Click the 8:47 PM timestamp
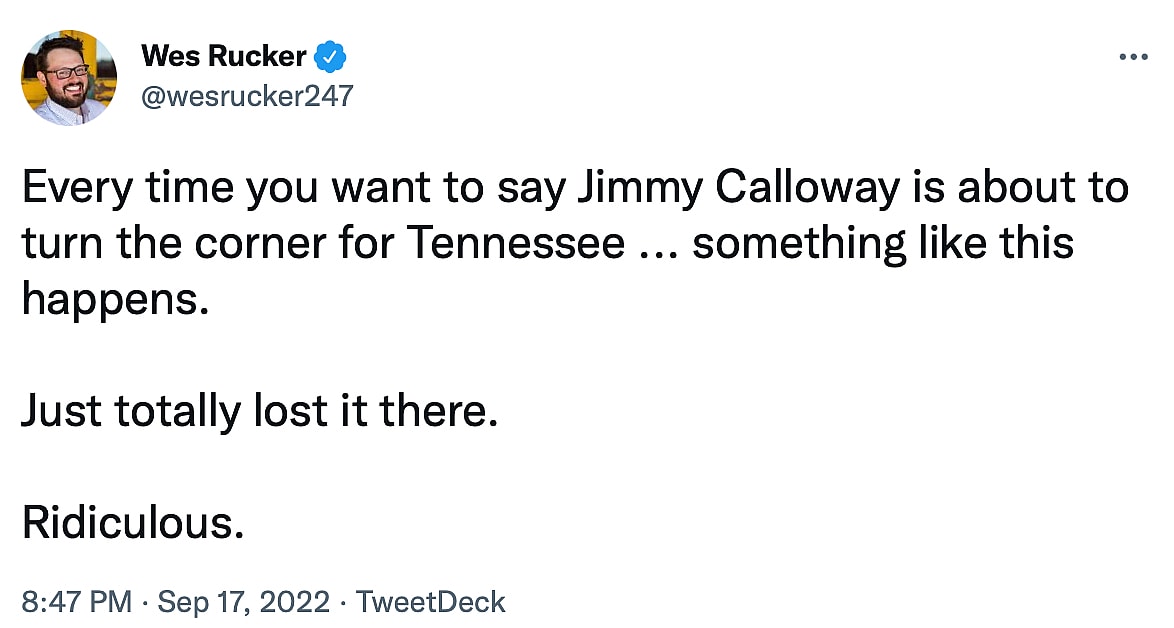 tap(76, 601)
